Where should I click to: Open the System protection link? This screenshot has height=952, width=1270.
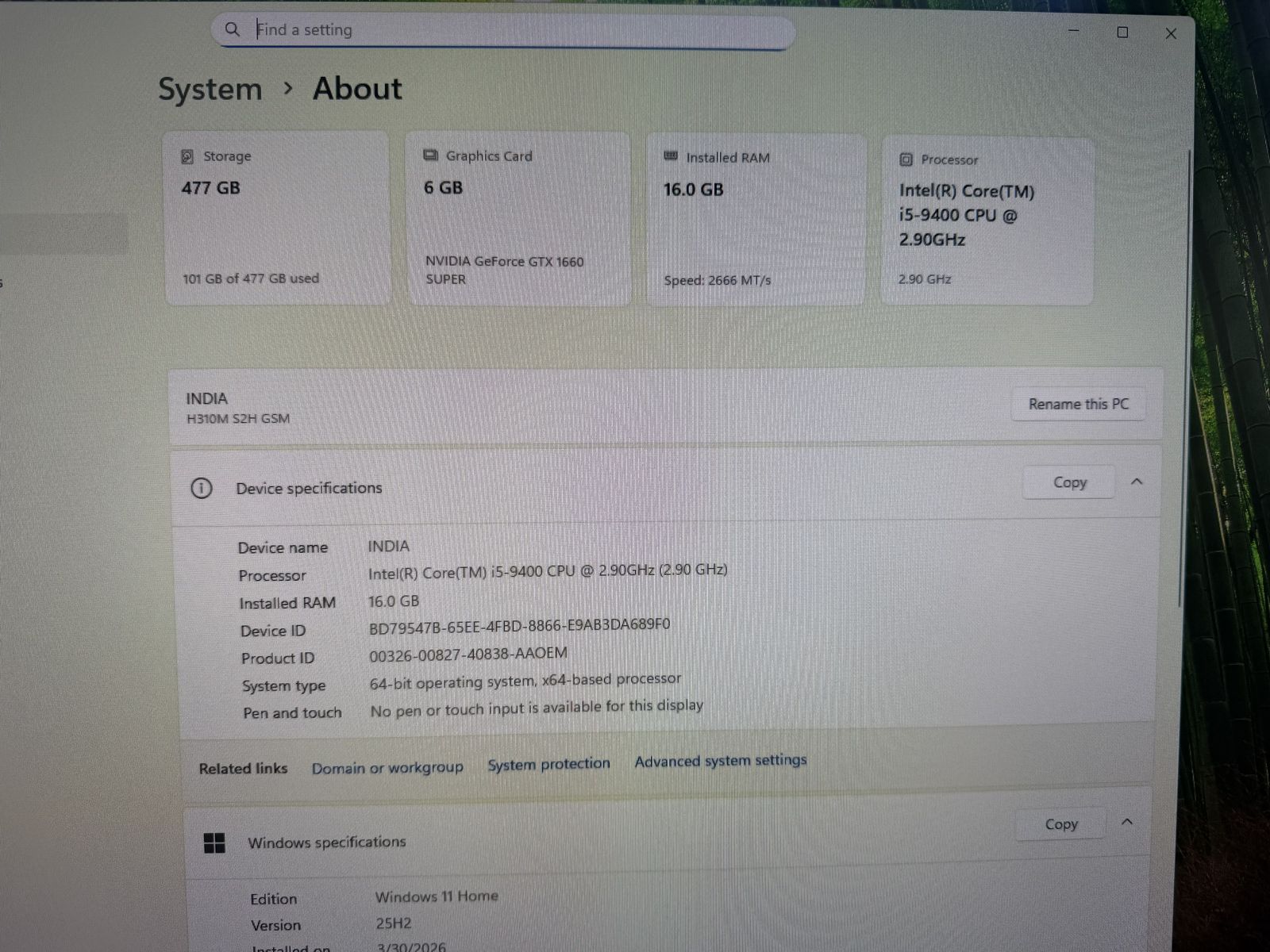click(548, 764)
